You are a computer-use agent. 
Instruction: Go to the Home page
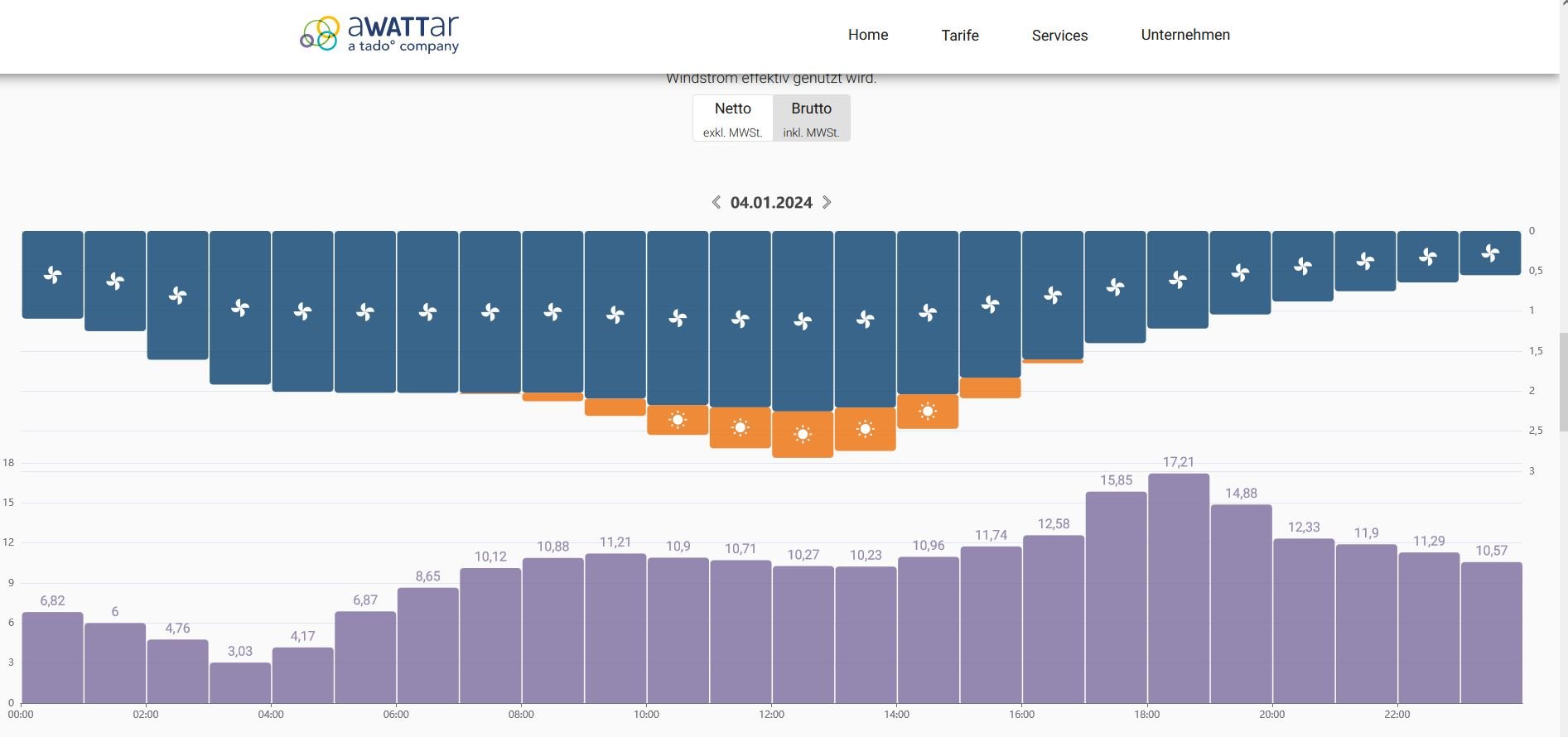(868, 35)
